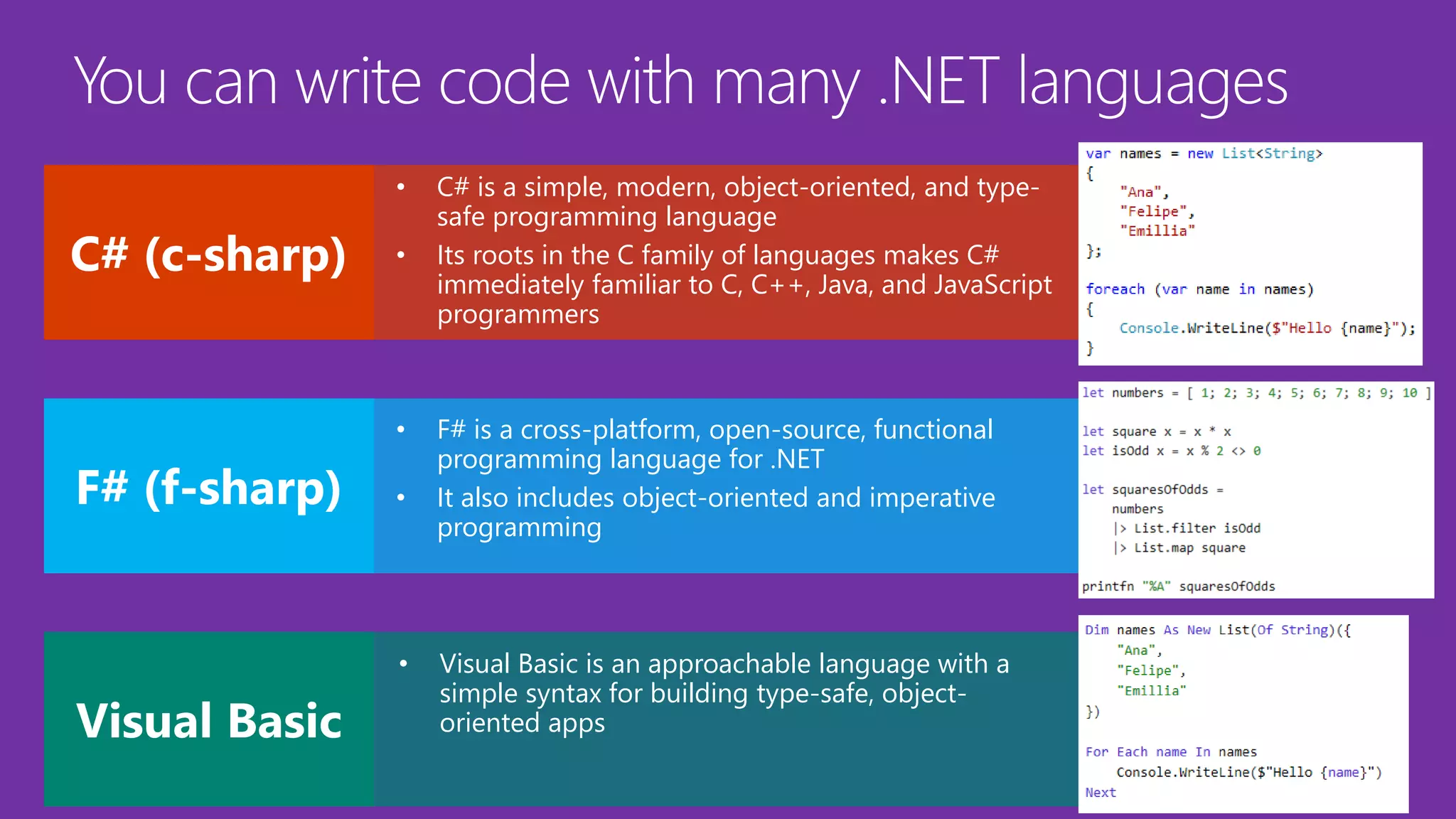Click the printfn line in the F# code

click(1178, 587)
